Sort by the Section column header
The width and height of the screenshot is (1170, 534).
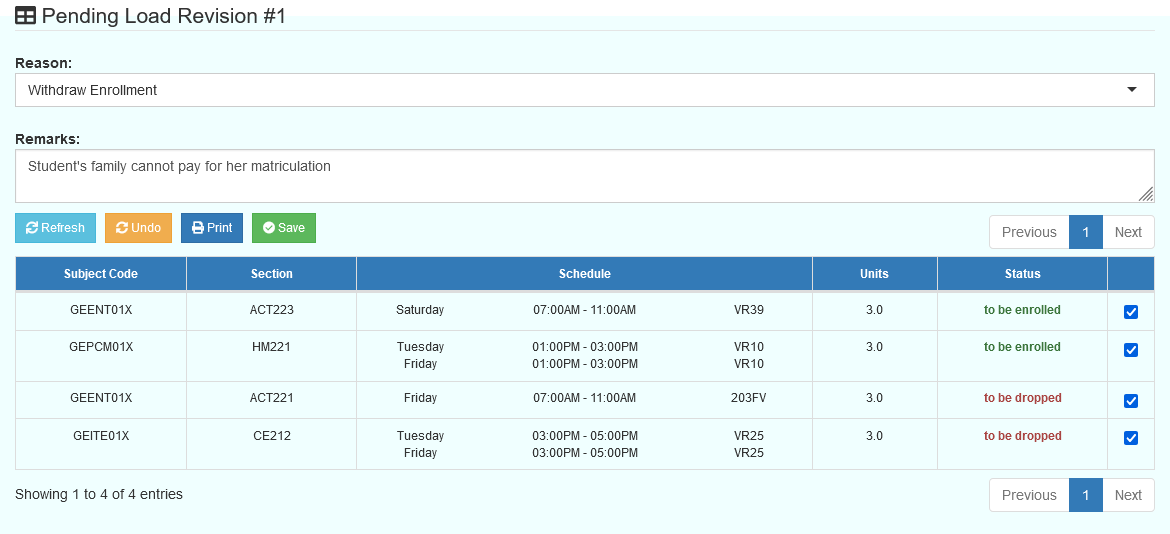point(272,274)
